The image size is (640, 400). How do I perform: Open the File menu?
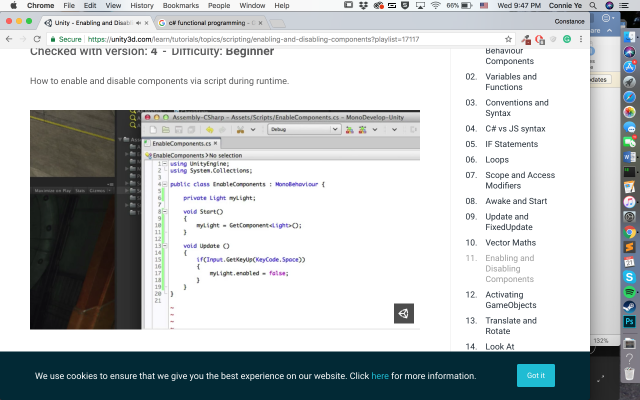point(69,5)
